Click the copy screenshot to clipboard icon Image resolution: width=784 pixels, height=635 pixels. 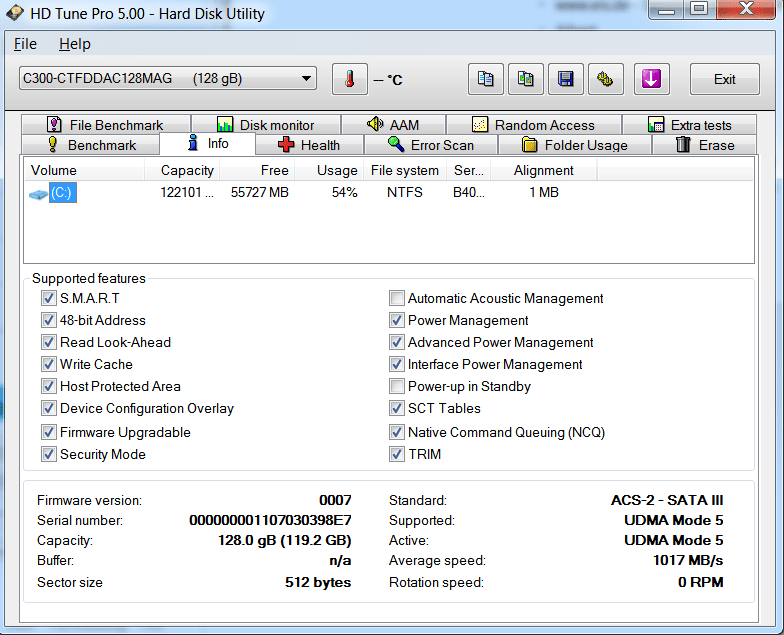[526, 79]
